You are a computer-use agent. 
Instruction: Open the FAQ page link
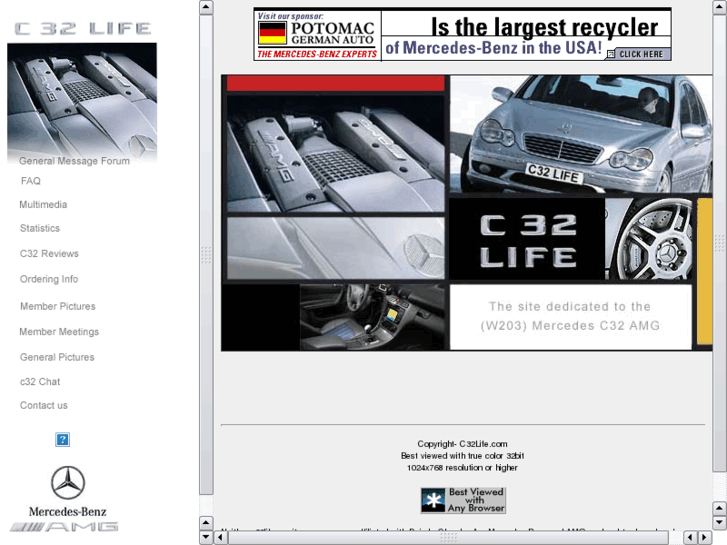[x=31, y=181]
